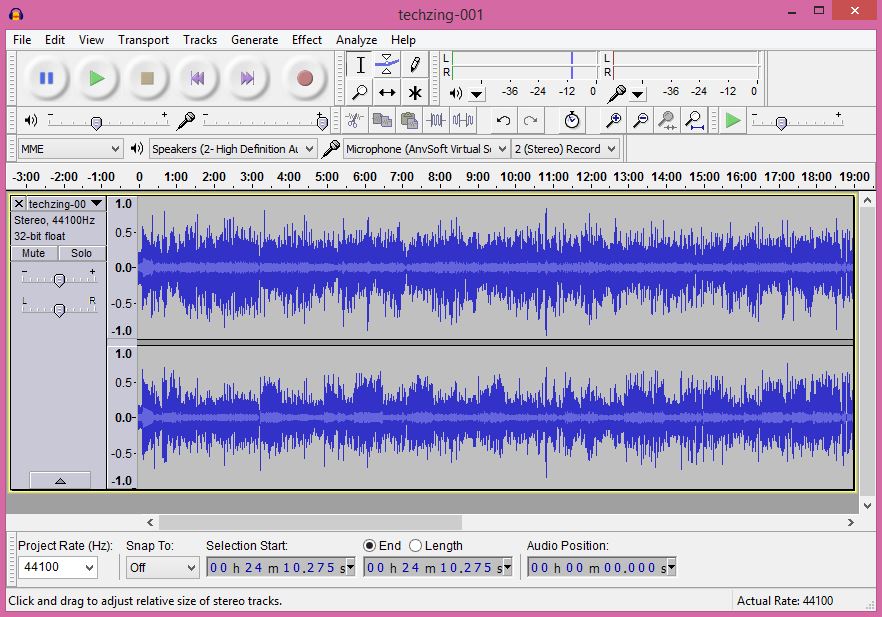The width and height of the screenshot is (882, 617).
Task: Stop playback with the Stop button
Action: [147, 78]
